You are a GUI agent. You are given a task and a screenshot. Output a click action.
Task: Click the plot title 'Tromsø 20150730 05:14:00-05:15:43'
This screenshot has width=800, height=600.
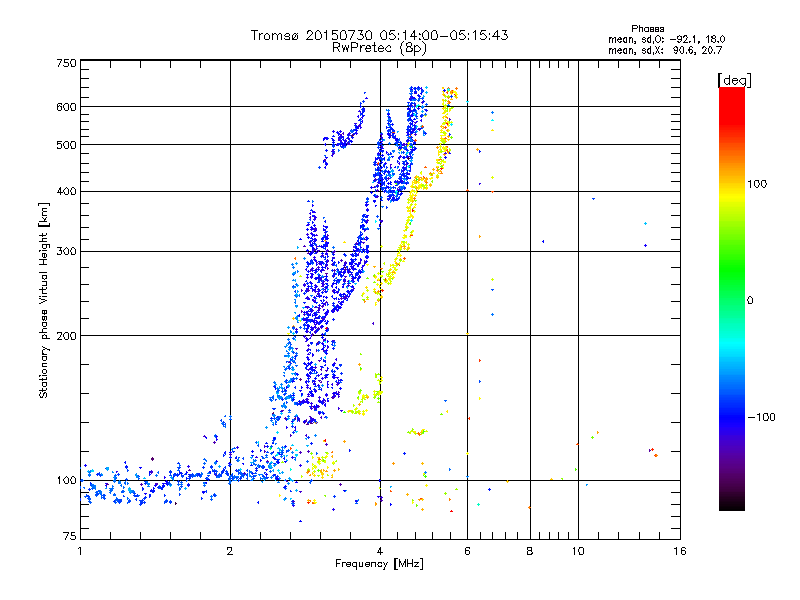(379, 35)
